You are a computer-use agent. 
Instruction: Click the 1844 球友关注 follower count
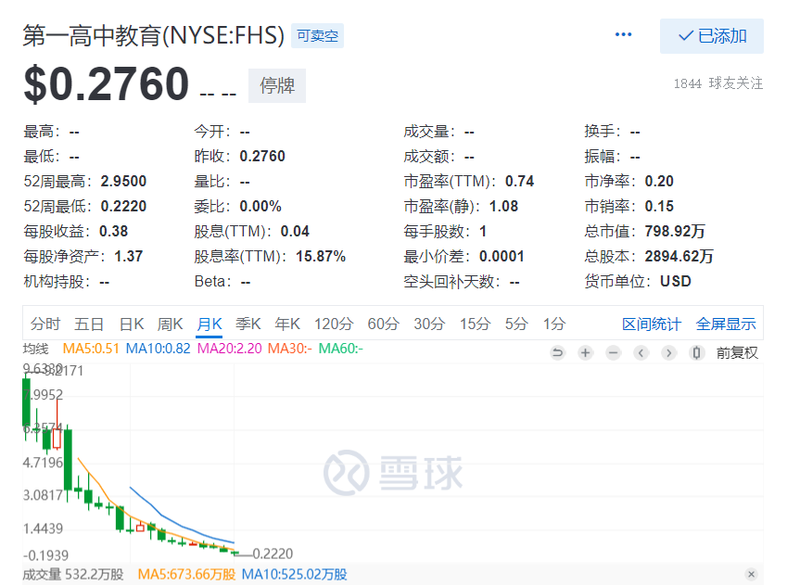click(718, 83)
